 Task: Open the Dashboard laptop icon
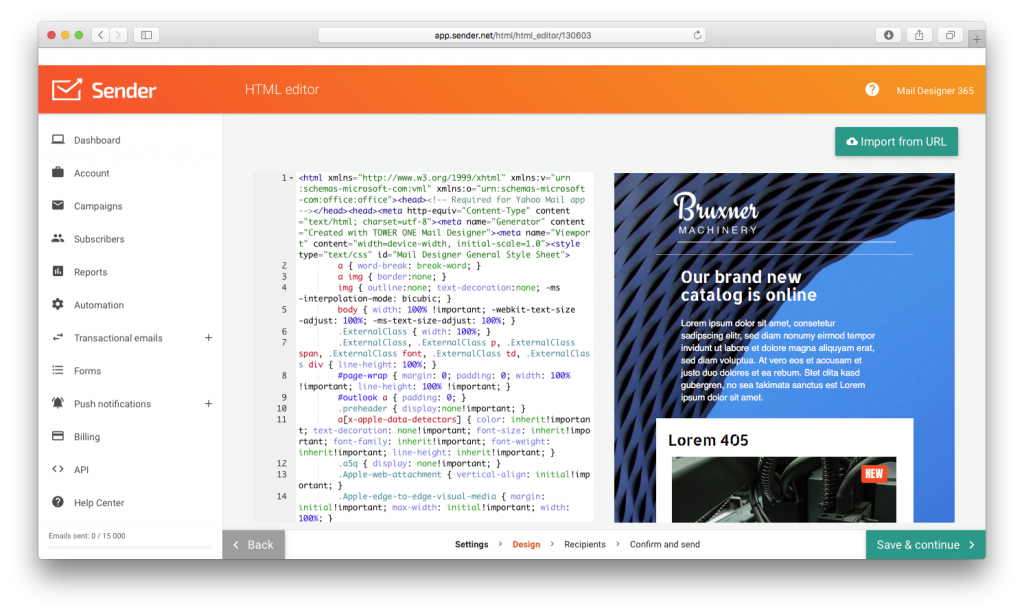58,140
